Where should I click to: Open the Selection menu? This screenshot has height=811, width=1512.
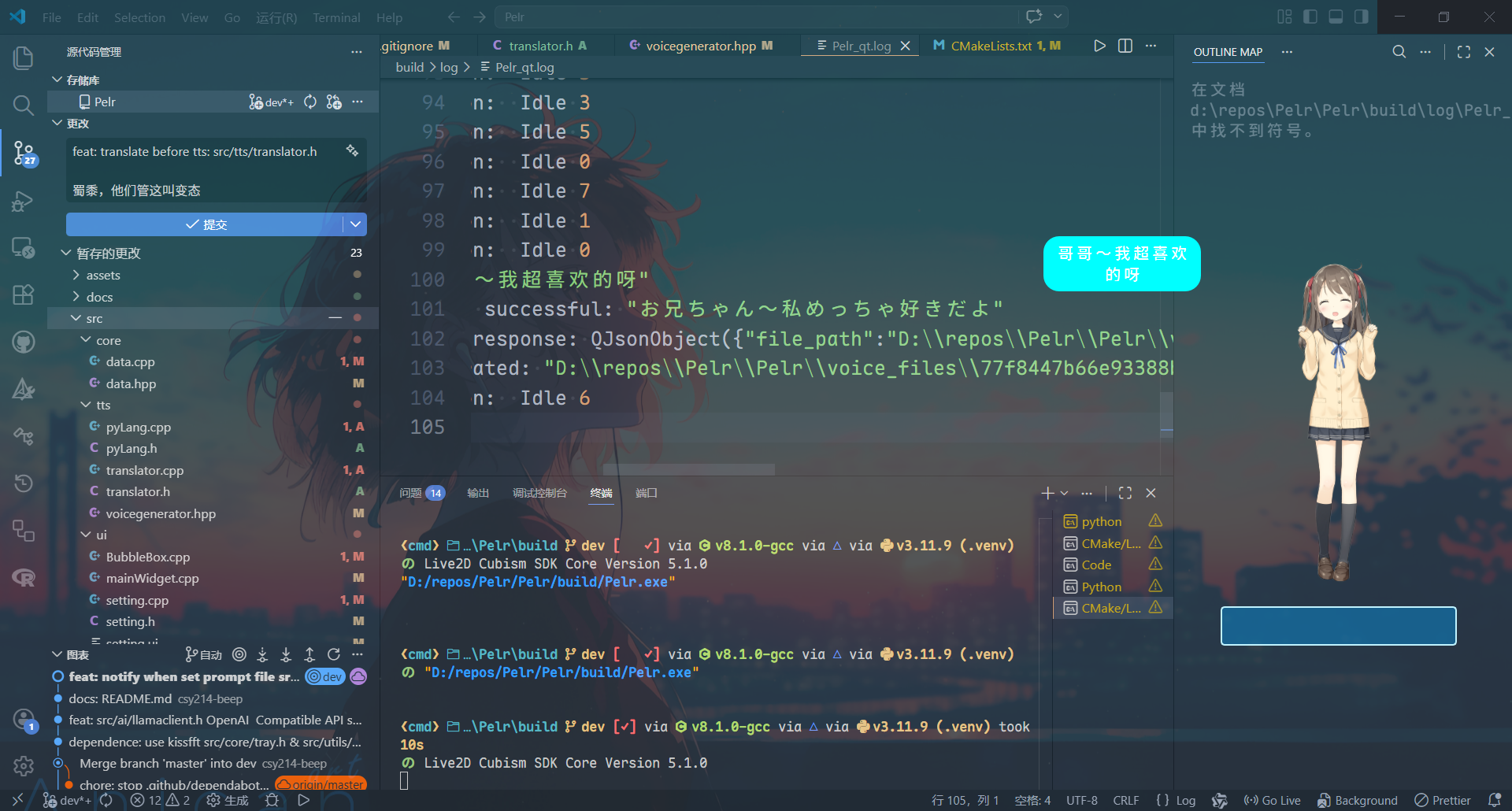point(139,17)
